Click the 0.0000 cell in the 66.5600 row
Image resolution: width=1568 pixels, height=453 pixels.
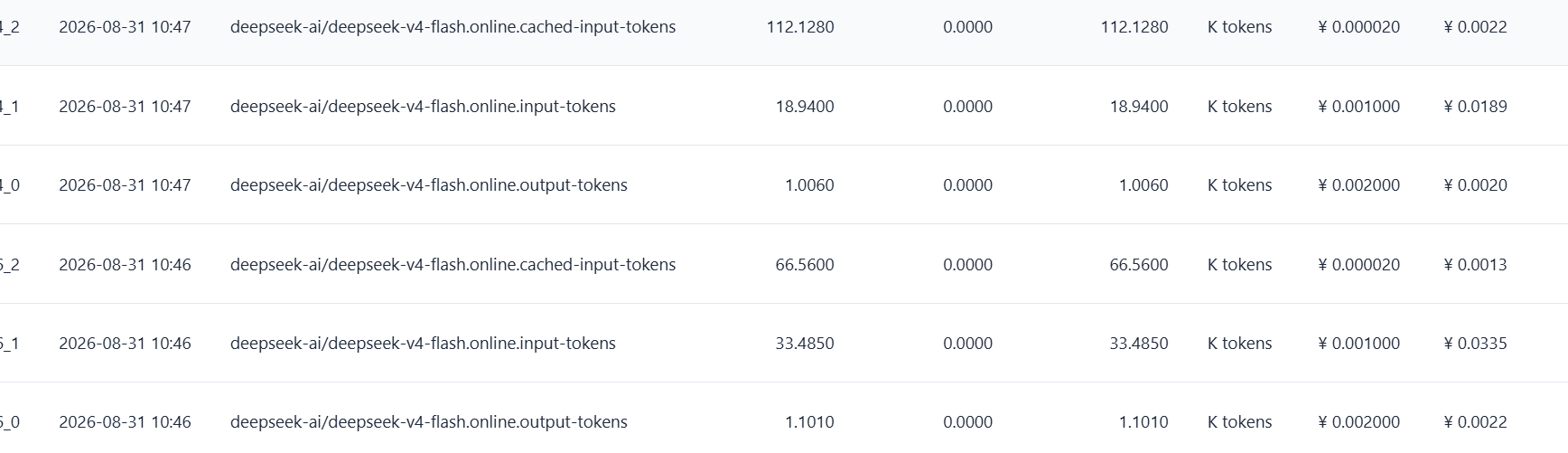[967, 265]
